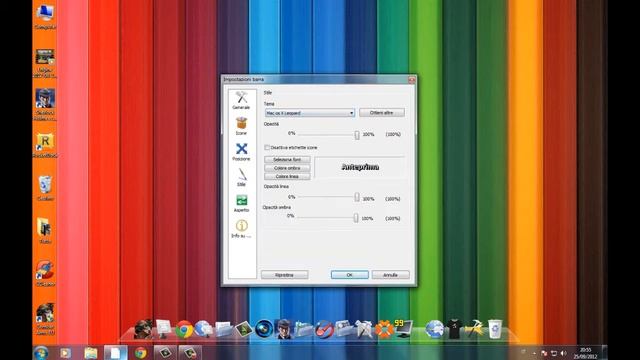Adjust the Opacità ombra slider handle
This screenshot has width=640, height=360.
[x=356, y=218]
